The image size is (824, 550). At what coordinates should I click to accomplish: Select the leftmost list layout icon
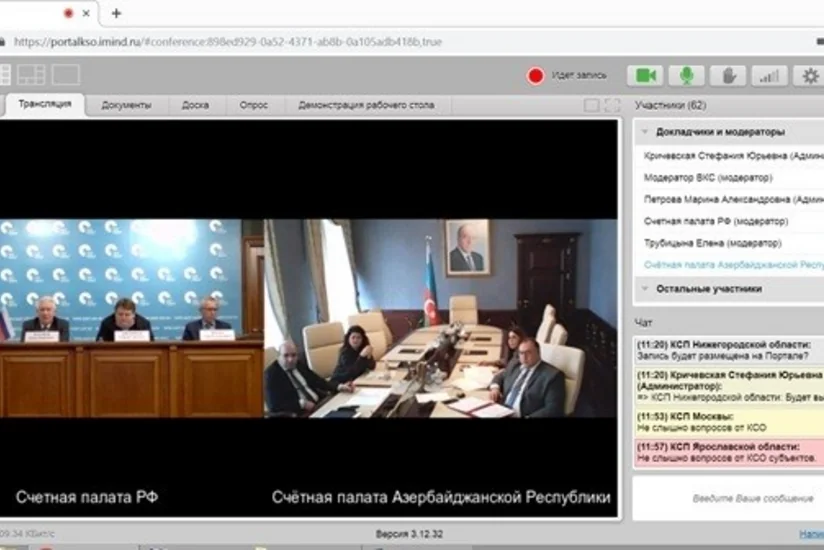pyautogui.click(x=5, y=75)
